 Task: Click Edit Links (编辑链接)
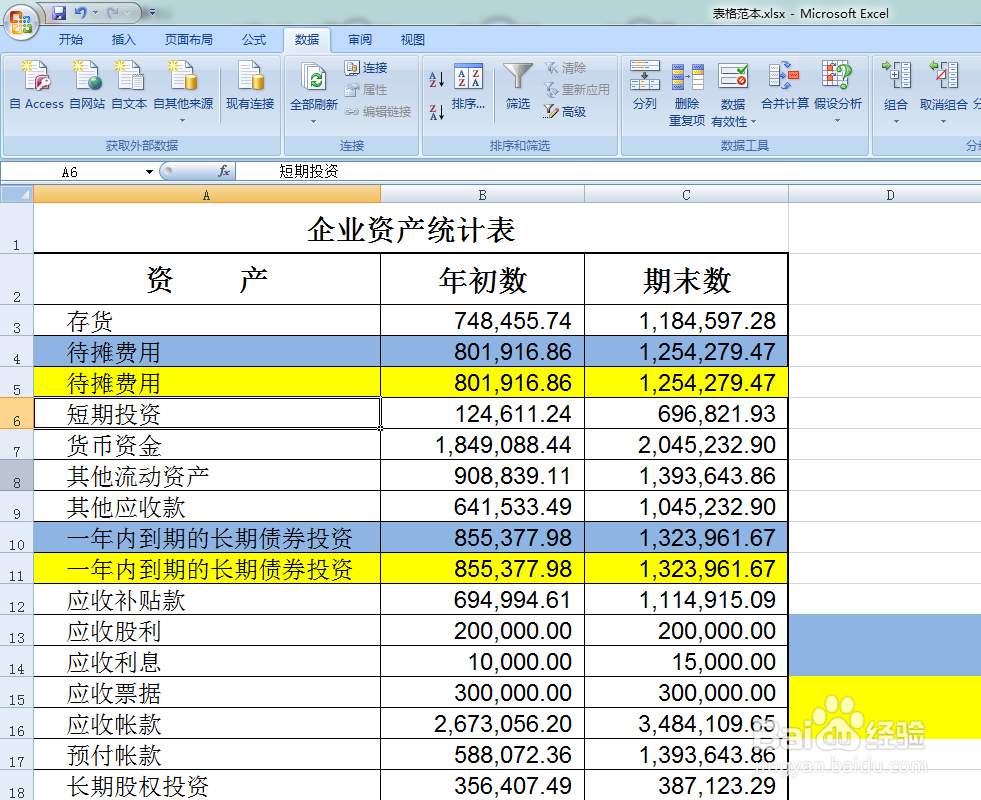[378, 111]
